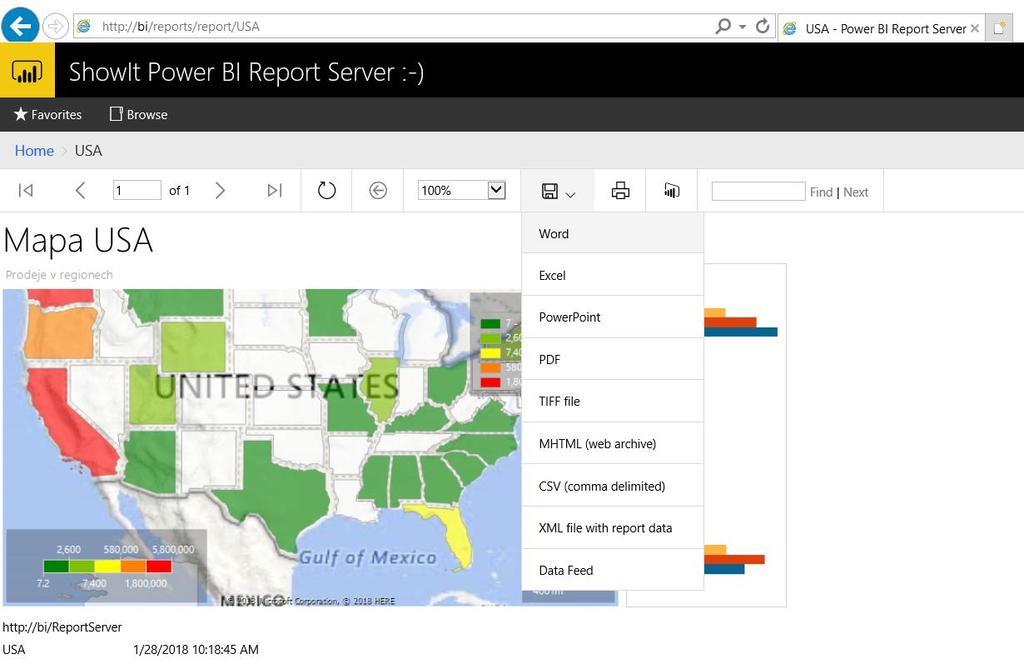The height and width of the screenshot is (669, 1024).
Task: Click the dark green swatch in bottom legend
Action: pos(56,566)
